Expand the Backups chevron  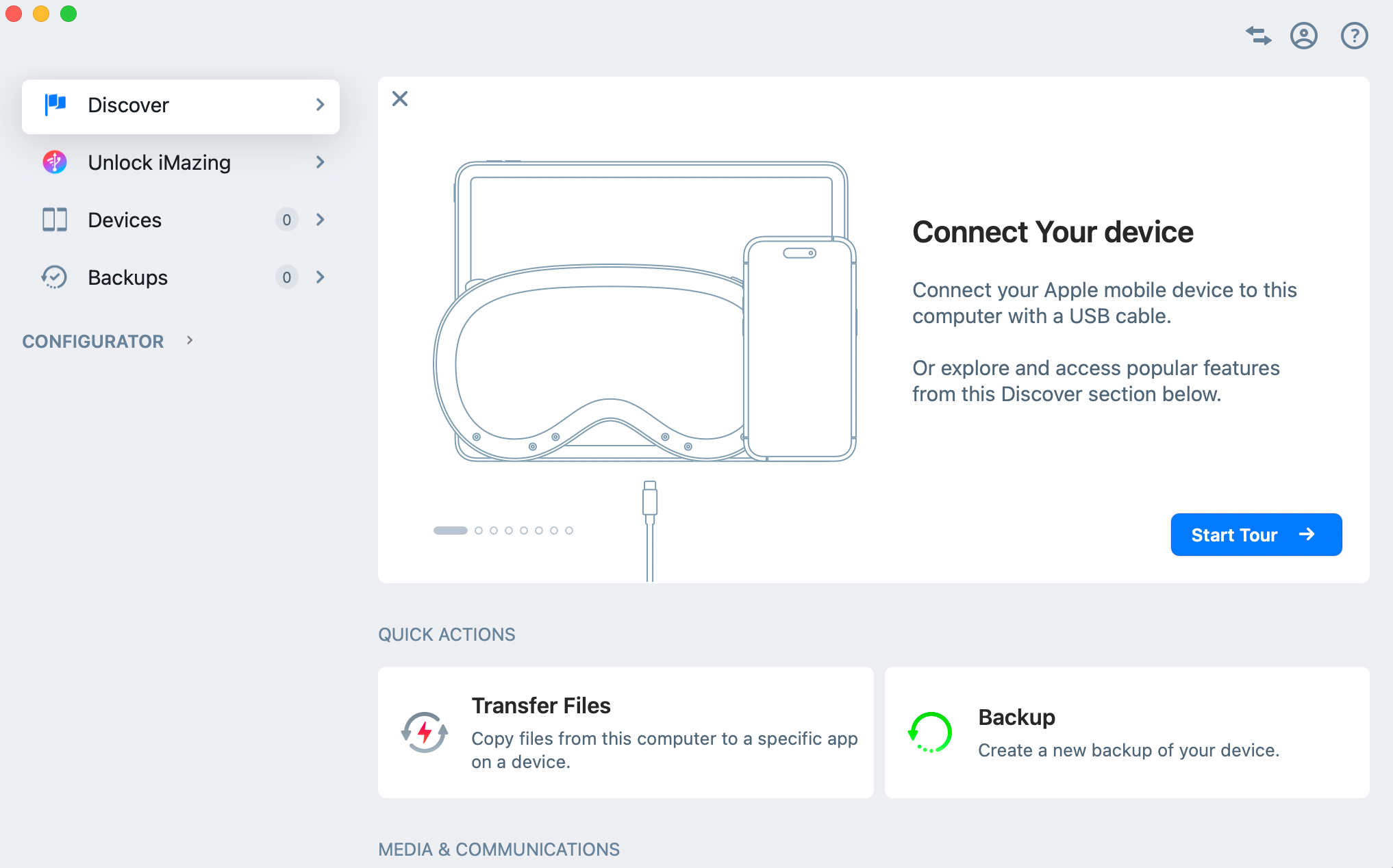320,277
